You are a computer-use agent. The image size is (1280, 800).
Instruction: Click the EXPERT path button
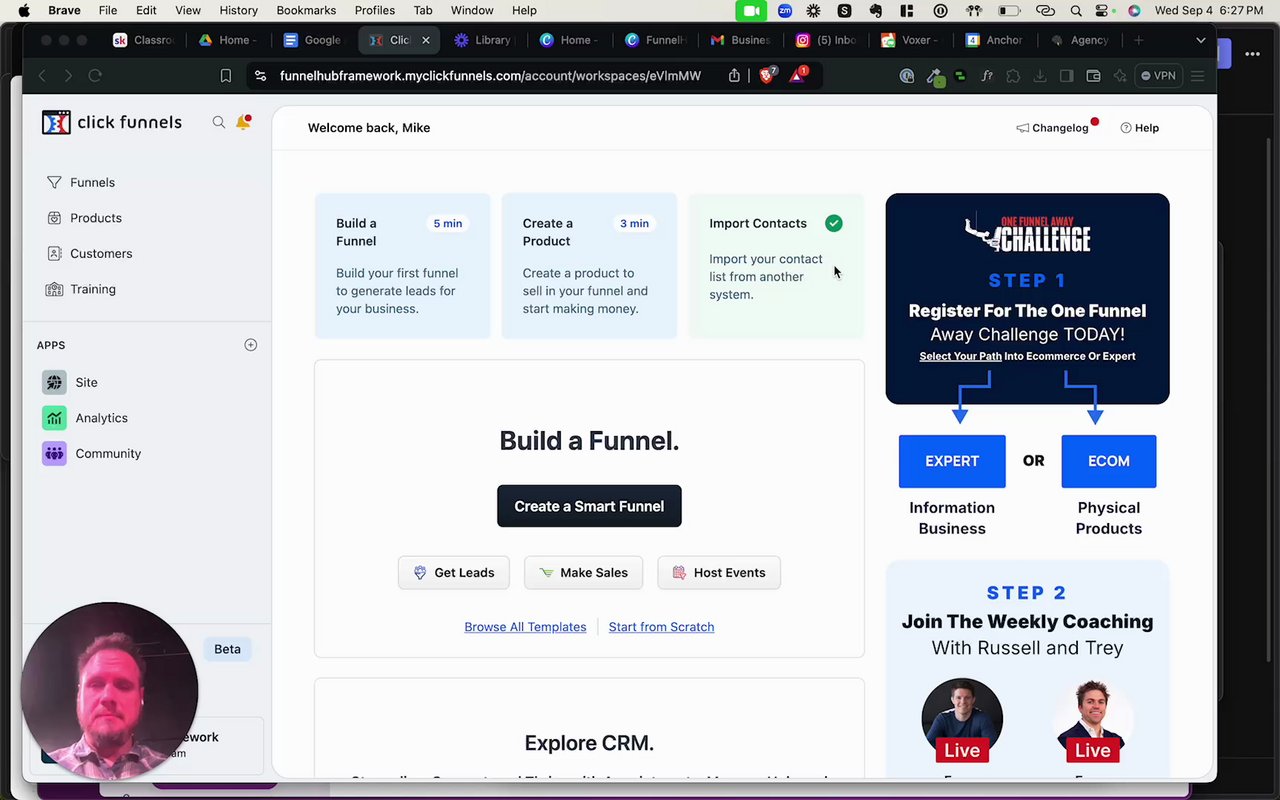[x=952, y=461]
